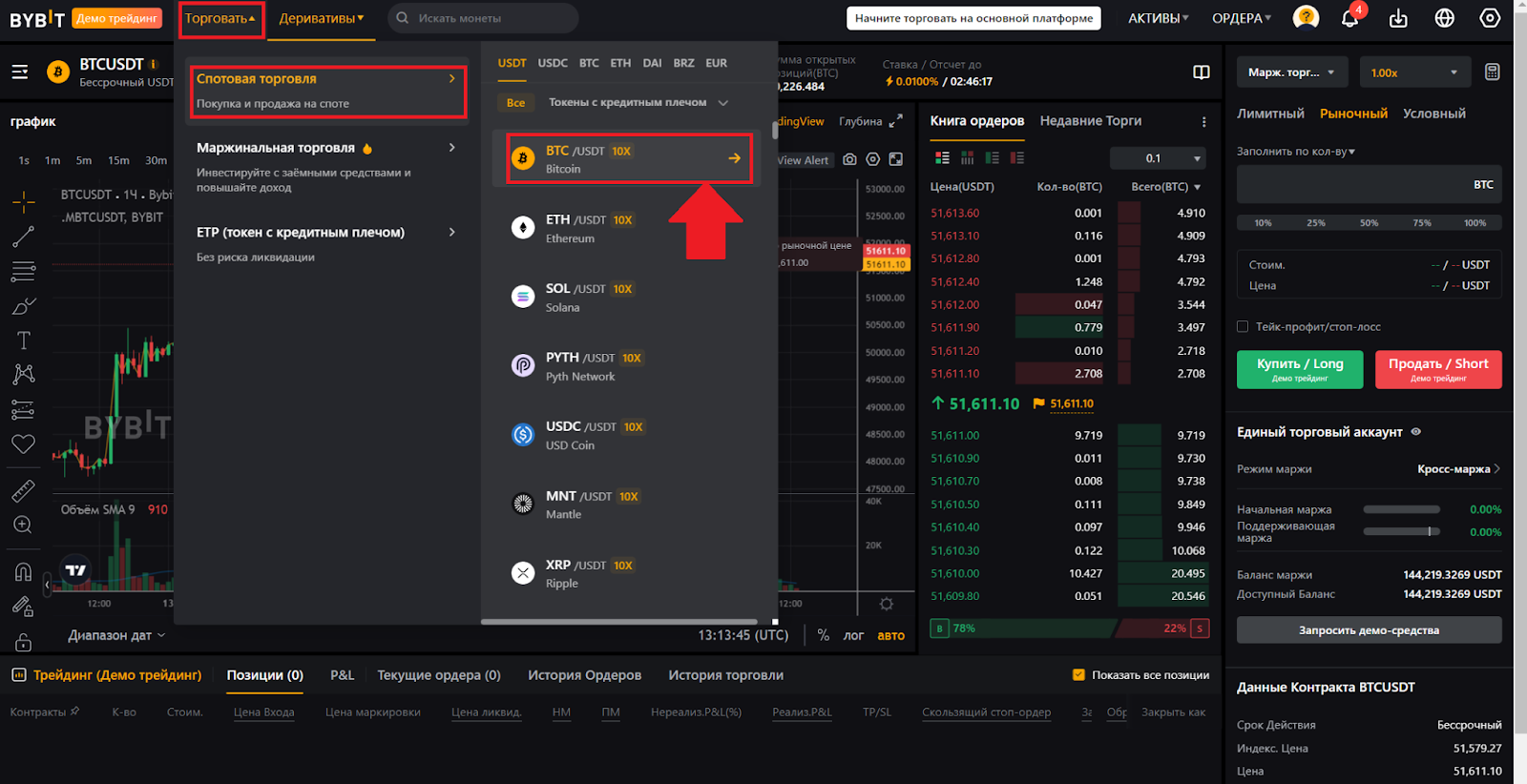The width and height of the screenshot is (1527, 784).
Task: Click the notifications bell icon
Action: 1349,18
